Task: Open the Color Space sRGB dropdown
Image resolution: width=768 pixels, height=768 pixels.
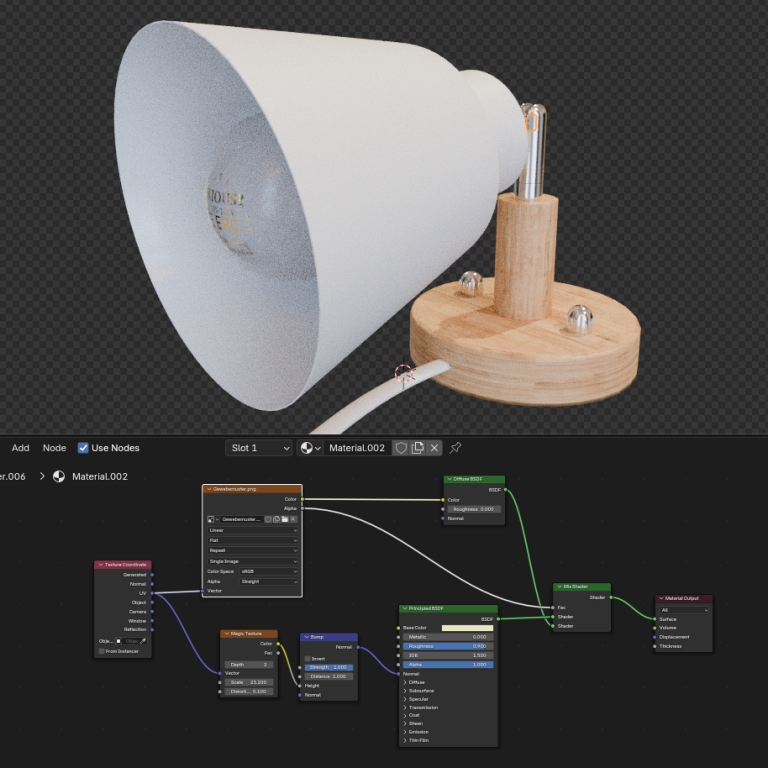Action: 267,571
